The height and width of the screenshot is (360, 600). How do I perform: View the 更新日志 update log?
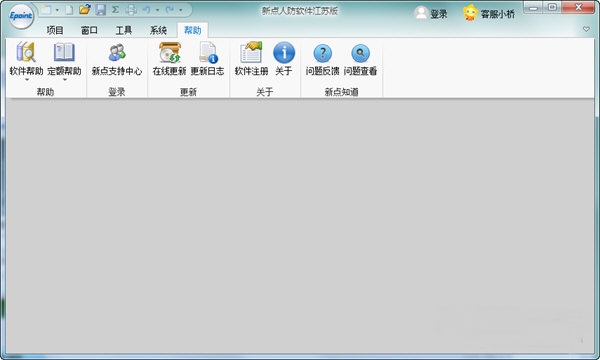coord(207,59)
